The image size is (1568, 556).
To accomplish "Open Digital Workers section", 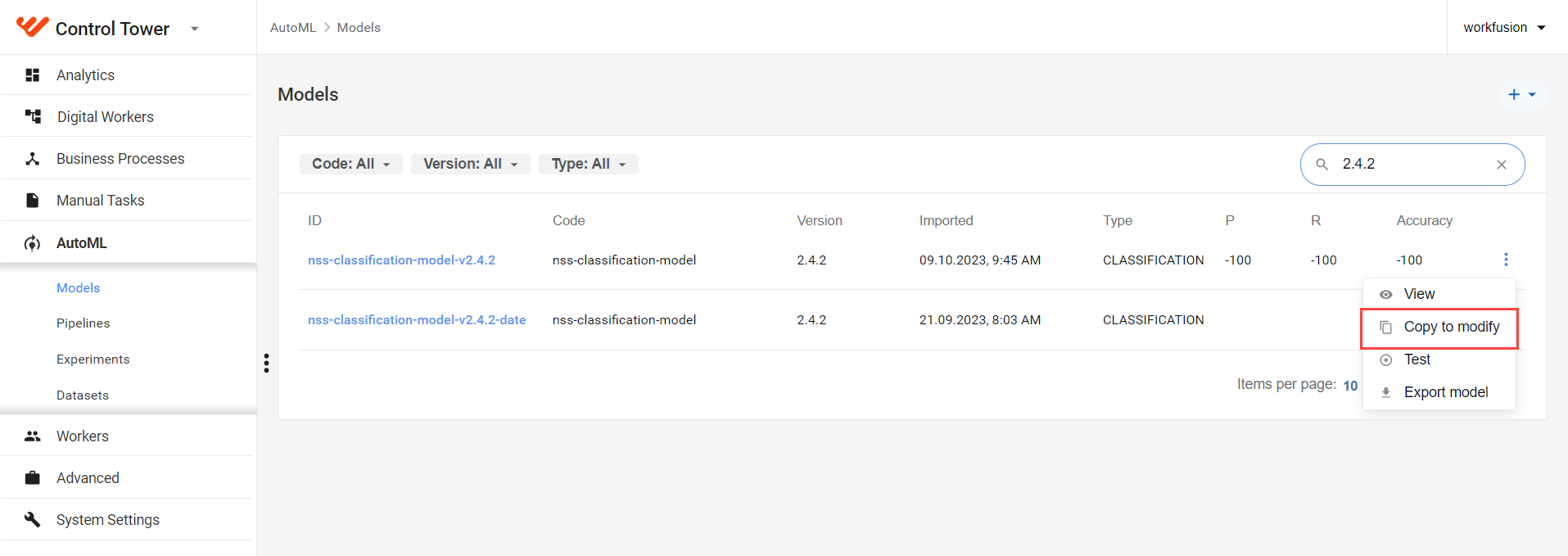I will pos(106,116).
